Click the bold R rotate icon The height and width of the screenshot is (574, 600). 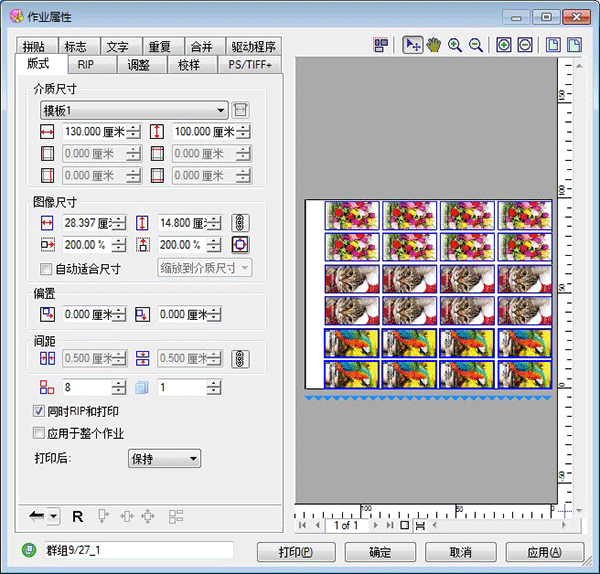78,516
